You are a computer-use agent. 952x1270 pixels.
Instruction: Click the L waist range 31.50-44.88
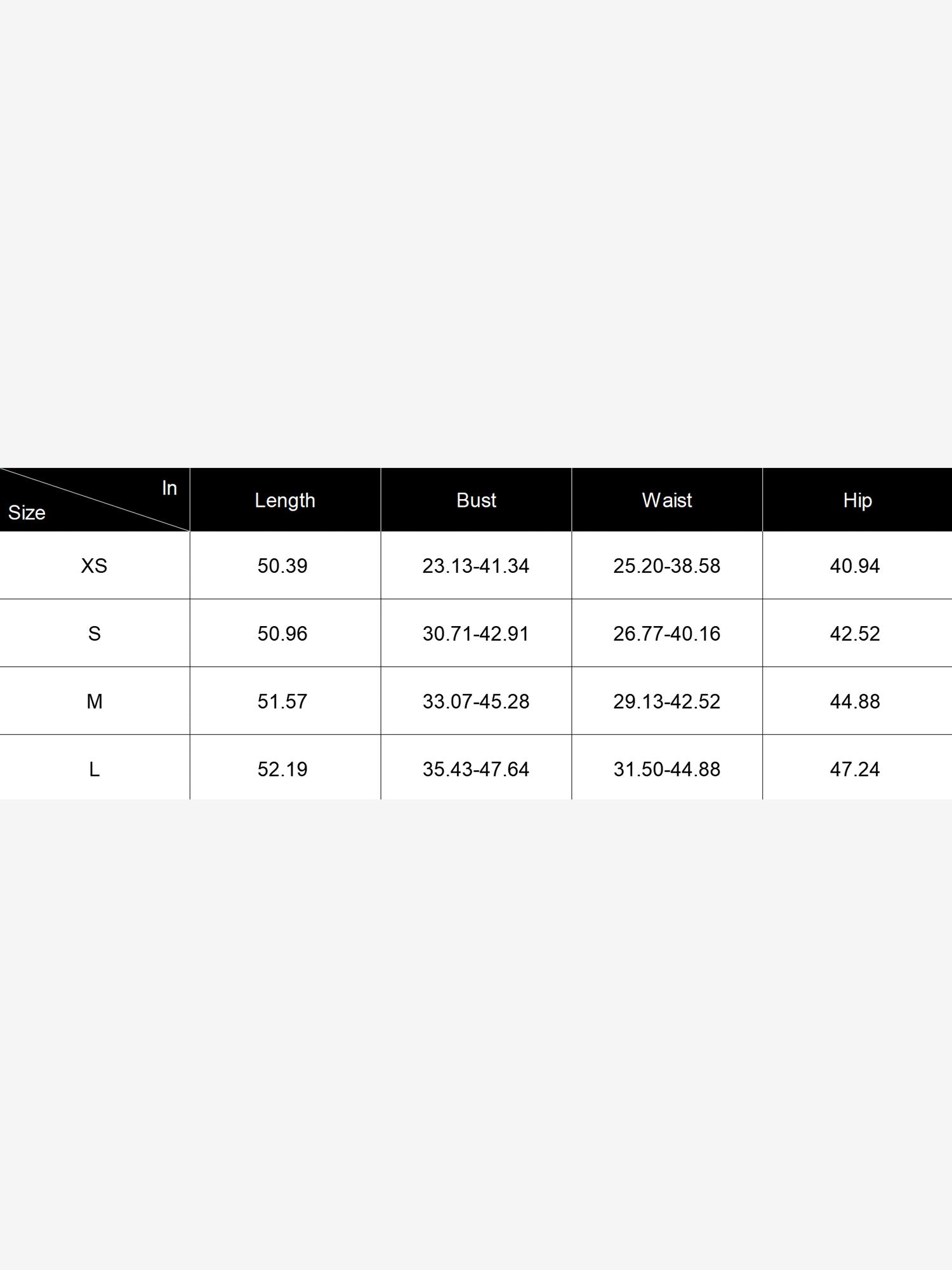coord(666,770)
